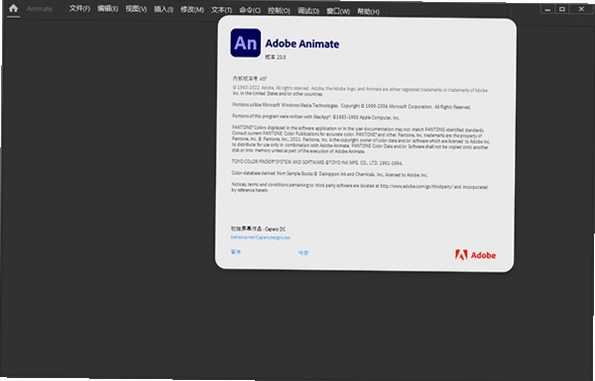This screenshot has width=595, height=381.
Task: Click the Color-database Dainippon Ink line
Action: click(x=329, y=174)
